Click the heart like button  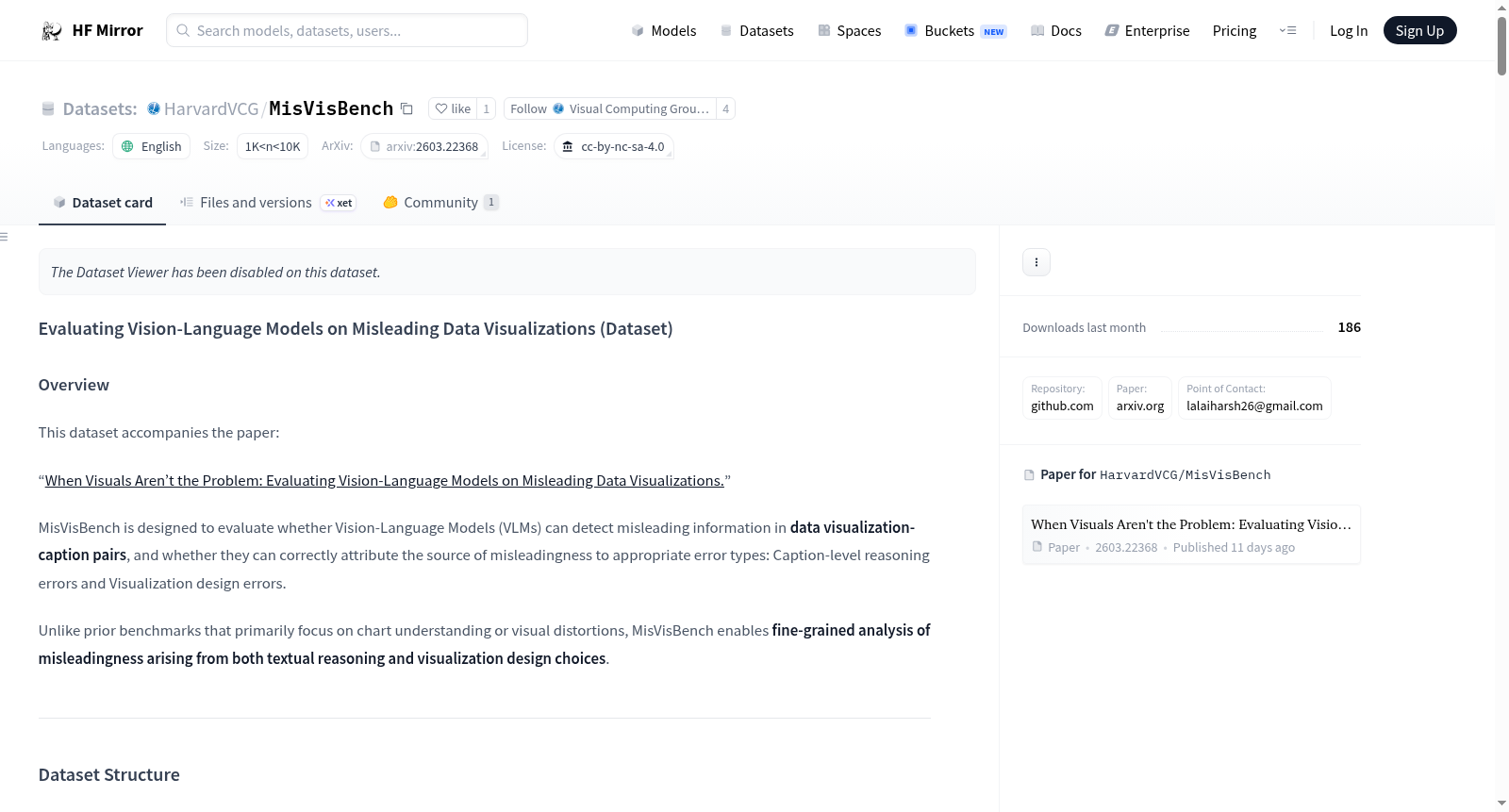point(453,108)
